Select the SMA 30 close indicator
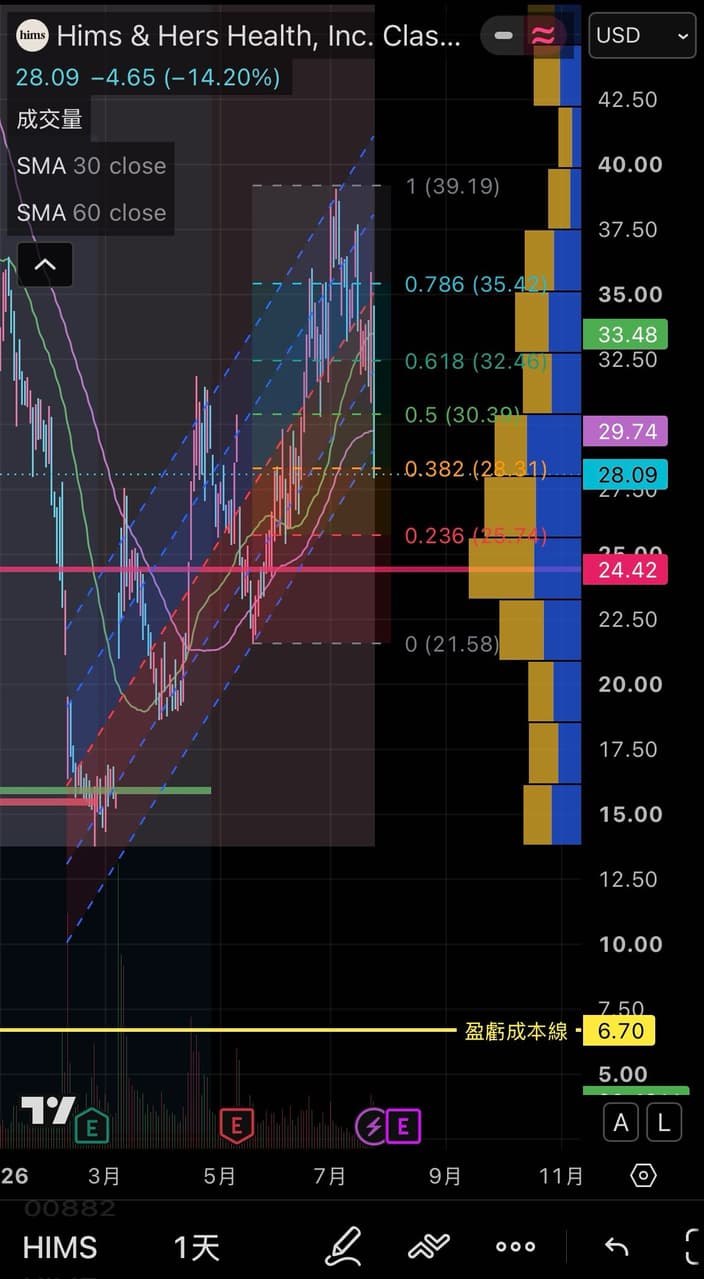The height and width of the screenshot is (1279, 704). (91, 166)
